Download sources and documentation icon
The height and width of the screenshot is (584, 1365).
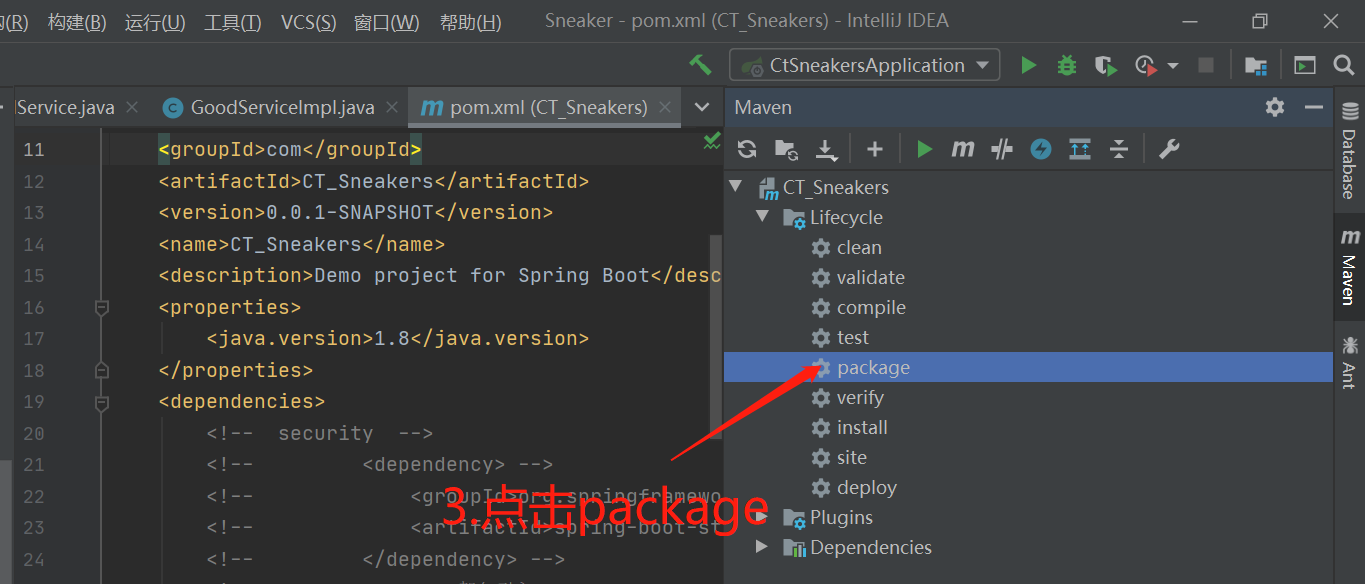[x=826, y=150]
